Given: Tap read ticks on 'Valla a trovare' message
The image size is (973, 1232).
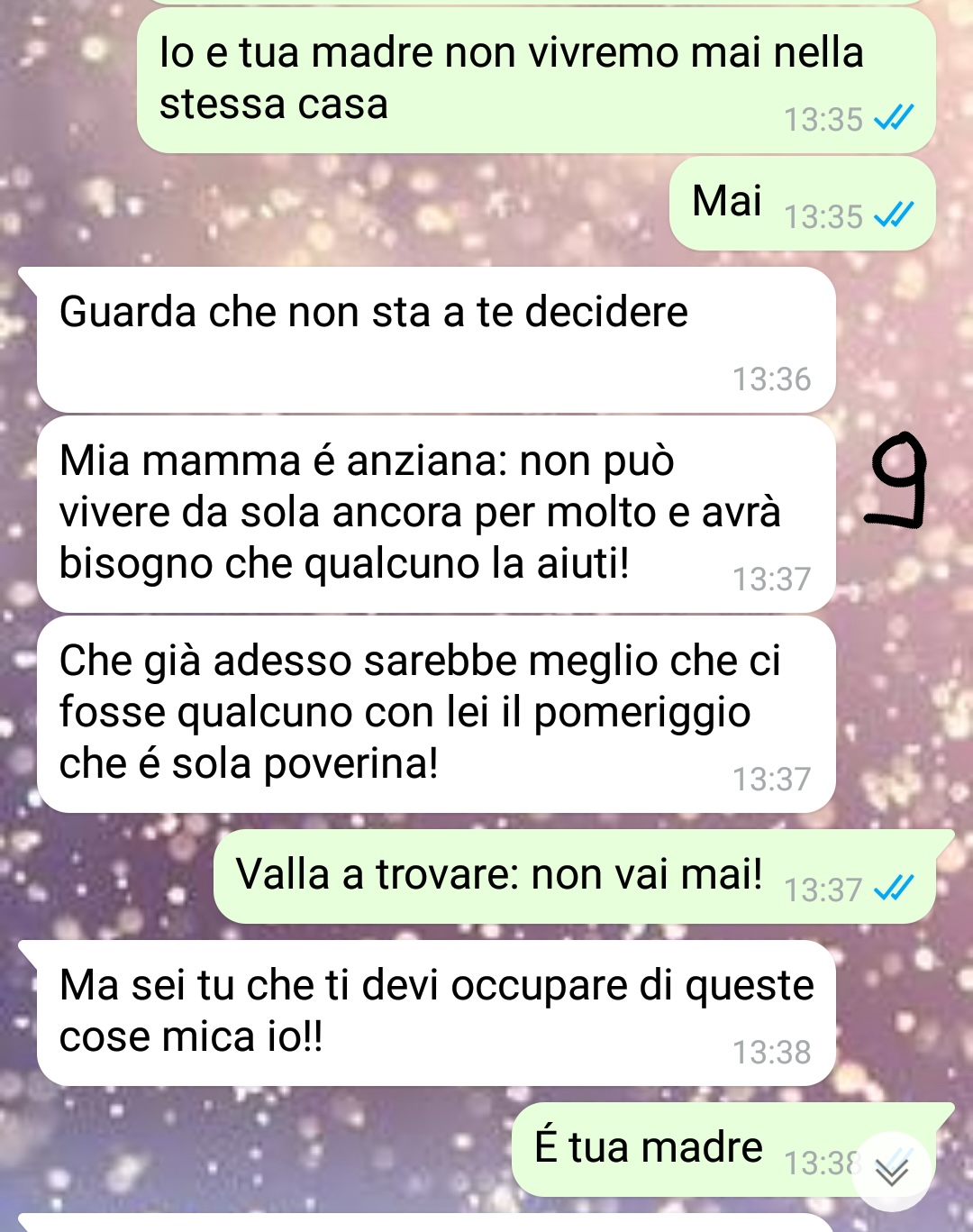Looking at the screenshot, I should pyautogui.click(x=894, y=888).
